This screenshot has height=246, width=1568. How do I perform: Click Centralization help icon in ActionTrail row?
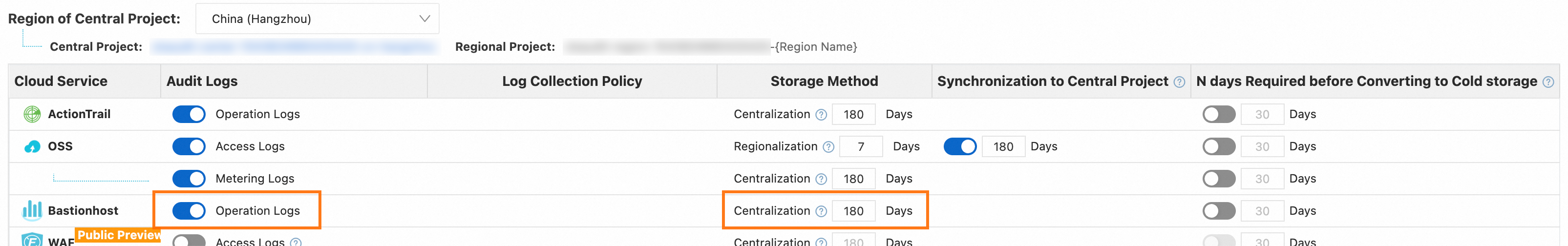[821, 115]
